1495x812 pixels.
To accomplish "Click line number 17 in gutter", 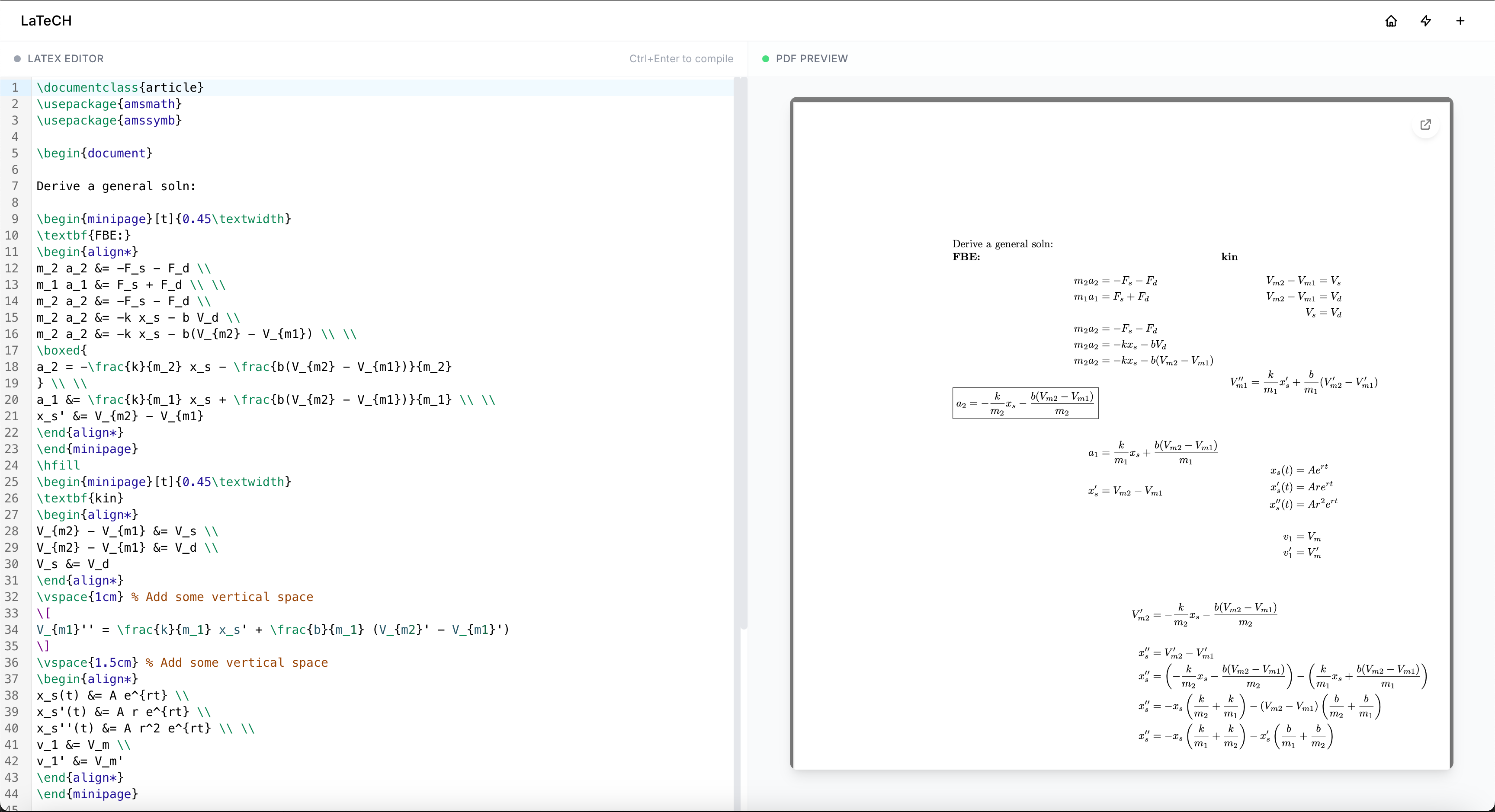I will [12, 350].
